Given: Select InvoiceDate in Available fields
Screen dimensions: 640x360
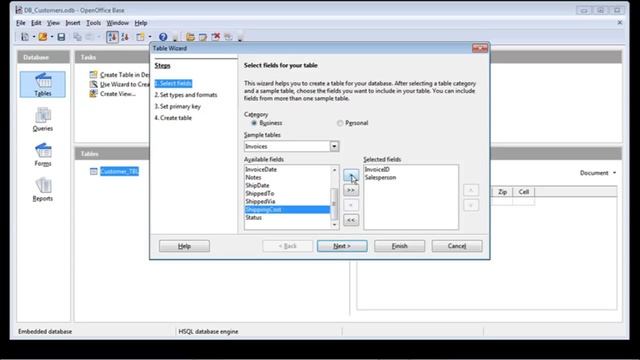Looking at the screenshot, I should pos(287,169).
